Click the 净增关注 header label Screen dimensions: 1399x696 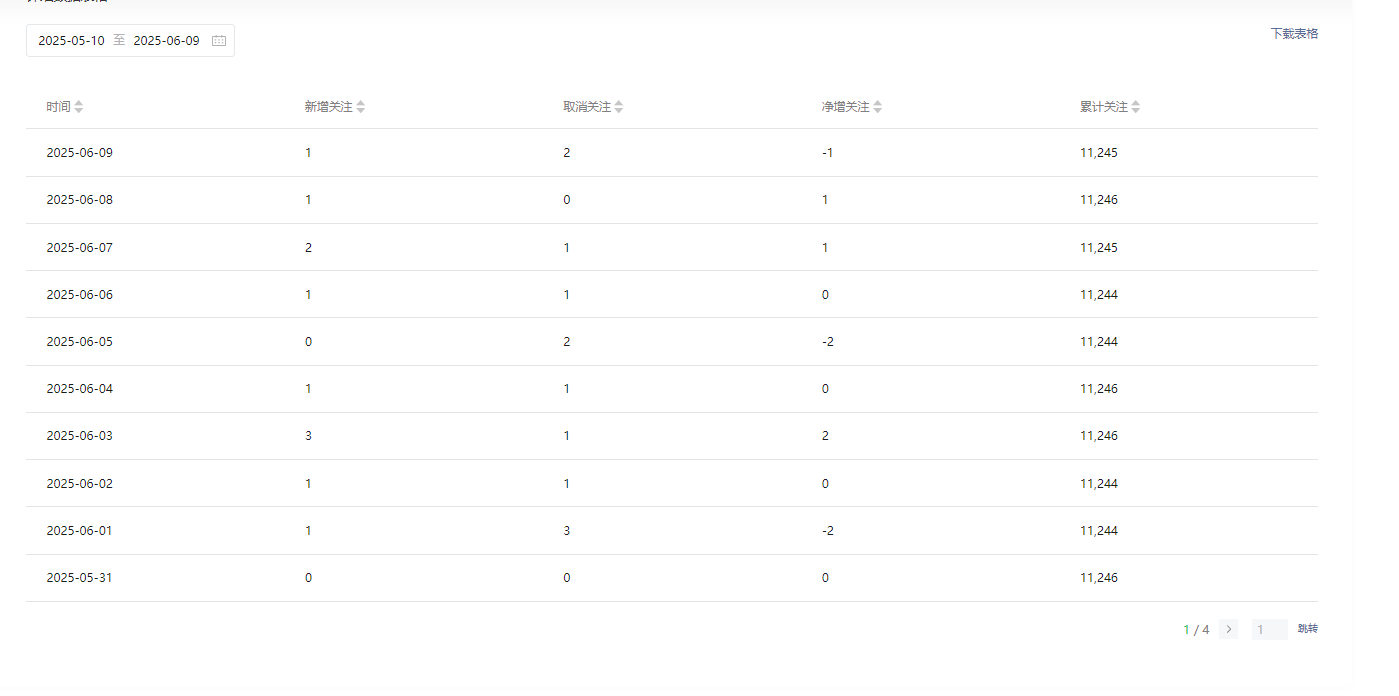[846, 107]
